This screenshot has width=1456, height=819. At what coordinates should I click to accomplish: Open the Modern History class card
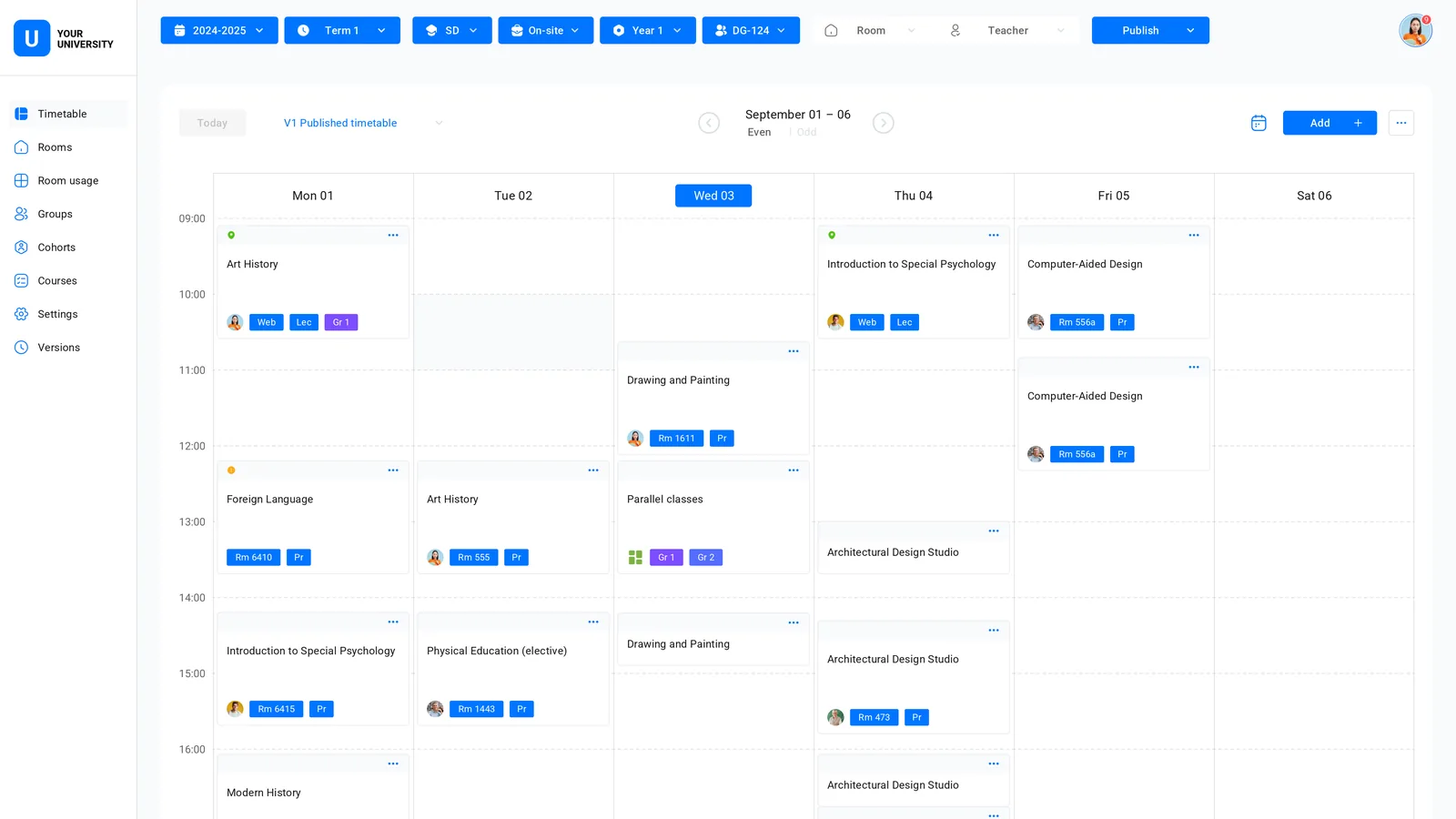[x=313, y=788]
